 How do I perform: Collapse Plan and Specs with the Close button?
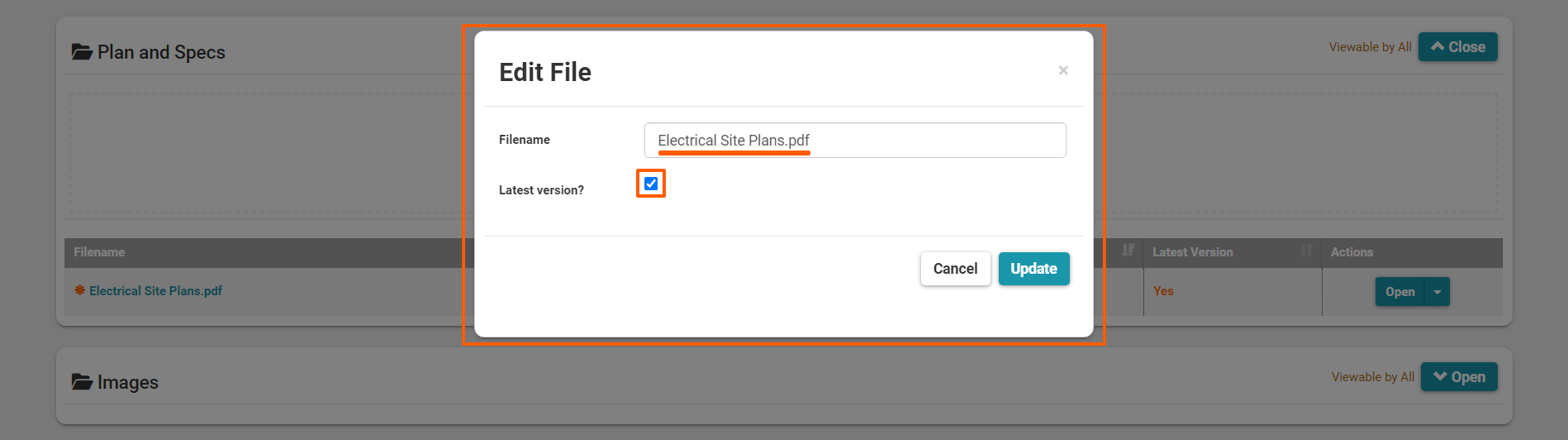[1457, 47]
